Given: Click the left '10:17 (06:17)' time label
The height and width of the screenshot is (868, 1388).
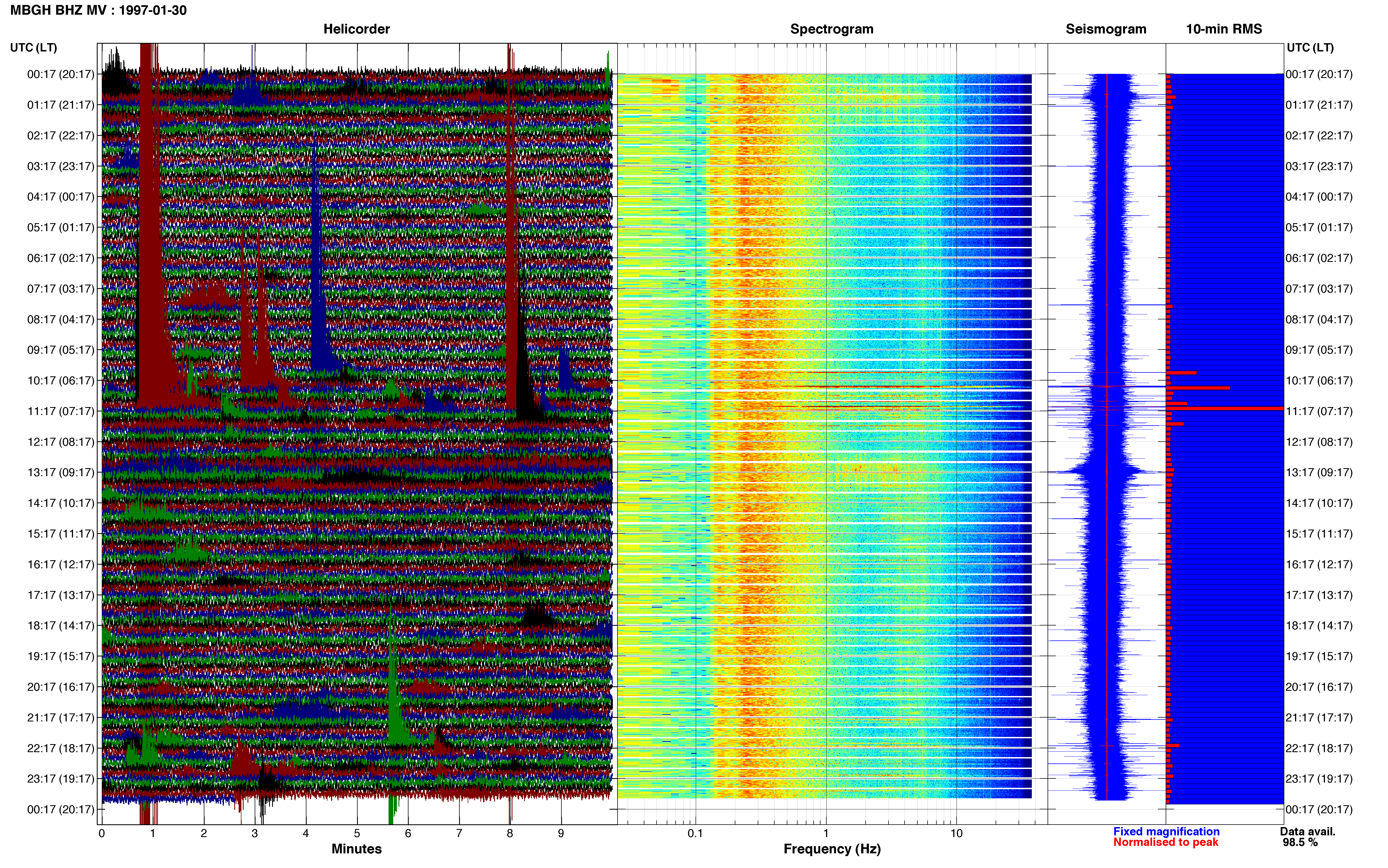Looking at the screenshot, I should pyautogui.click(x=60, y=380).
